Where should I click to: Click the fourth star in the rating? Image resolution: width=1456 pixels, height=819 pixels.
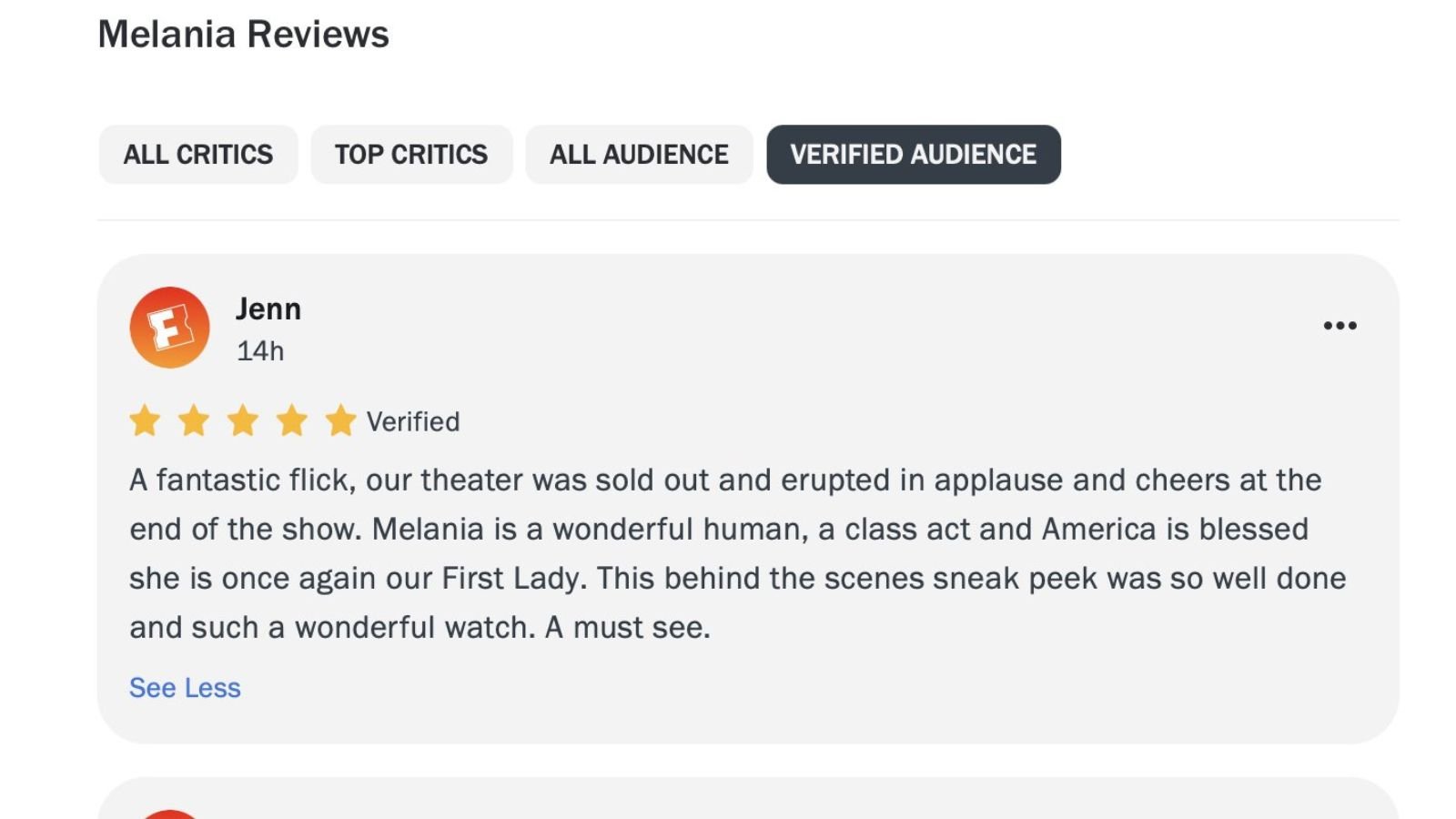[x=292, y=420]
